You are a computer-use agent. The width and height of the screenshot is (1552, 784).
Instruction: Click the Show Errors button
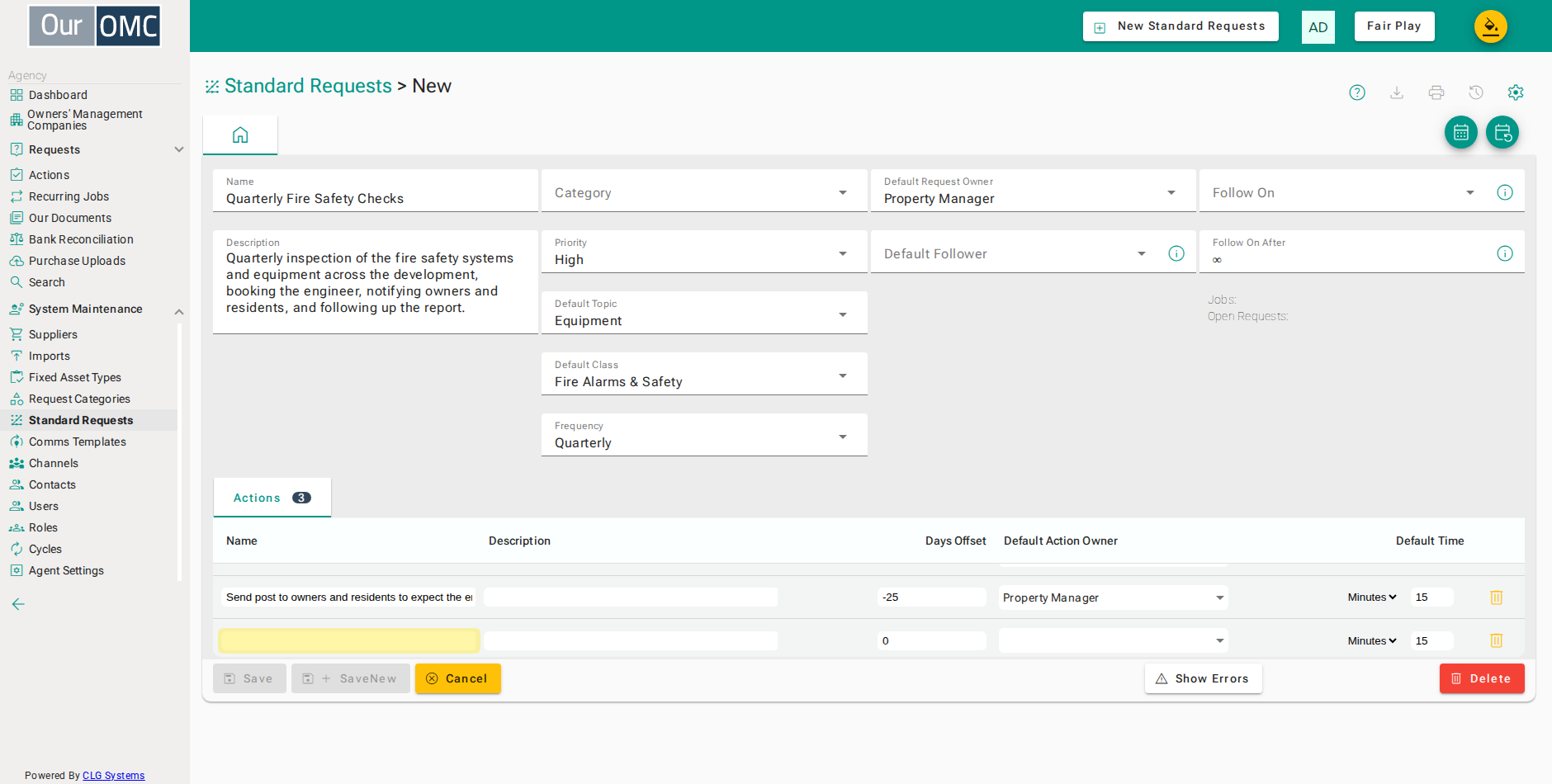point(1203,678)
